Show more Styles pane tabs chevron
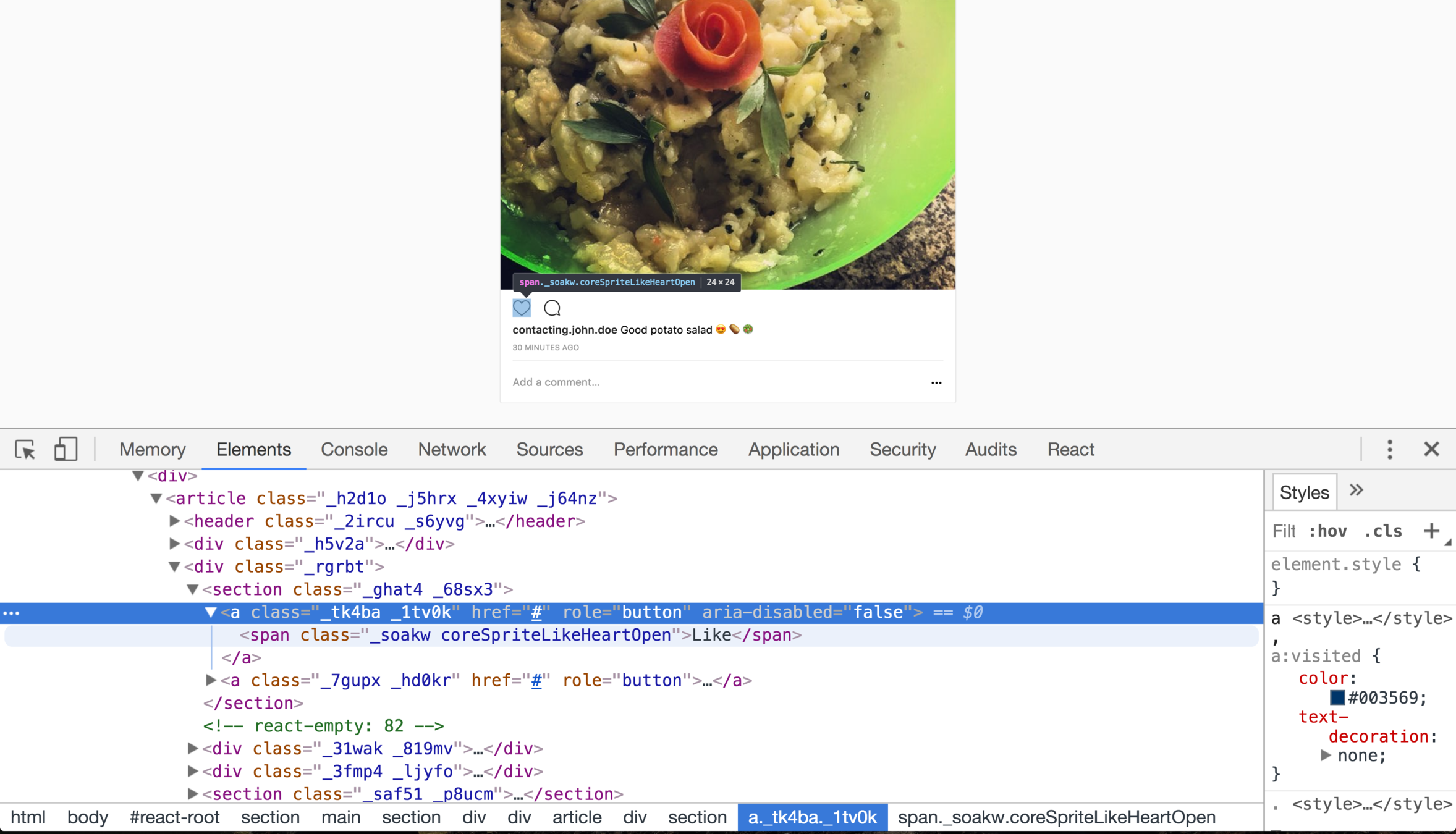Screen dimensions: 1456x834 click(1357, 491)
